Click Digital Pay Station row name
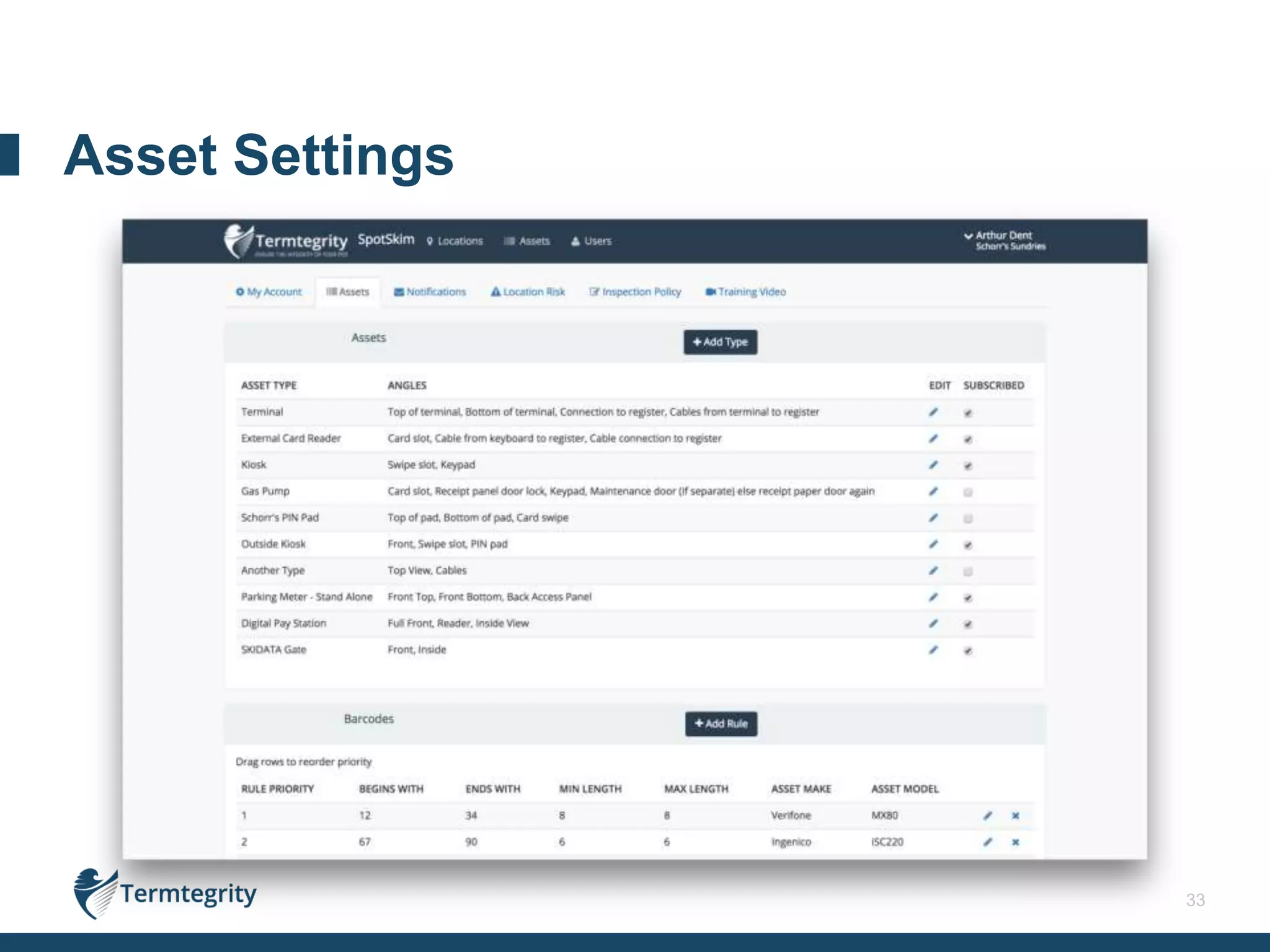Screen dimensions: 1270x952 point(283,624)
